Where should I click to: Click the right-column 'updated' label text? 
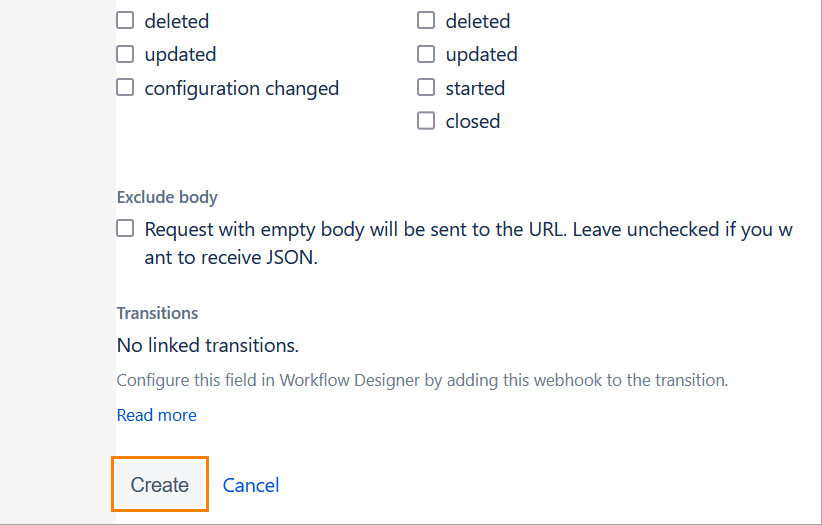click(x=482, y=54)
